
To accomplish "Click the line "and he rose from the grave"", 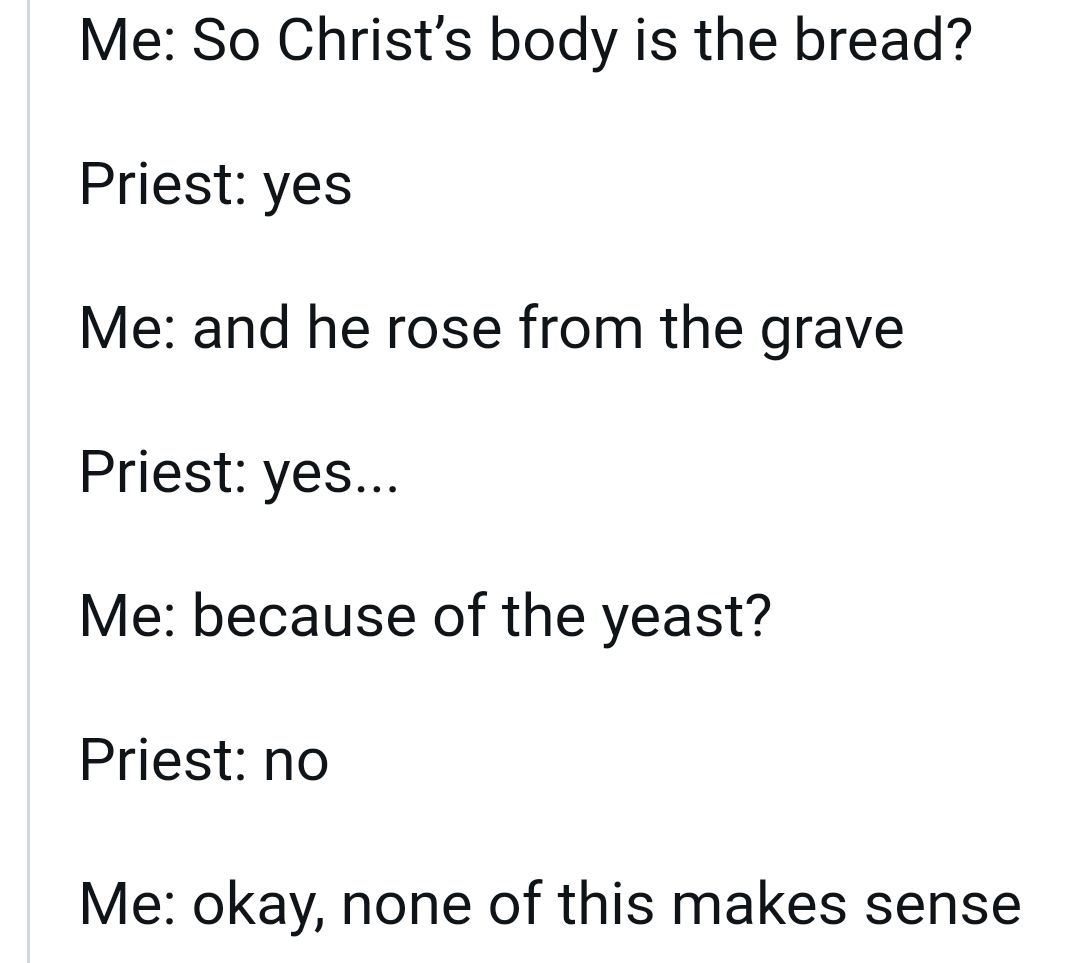I will (491, 329).
